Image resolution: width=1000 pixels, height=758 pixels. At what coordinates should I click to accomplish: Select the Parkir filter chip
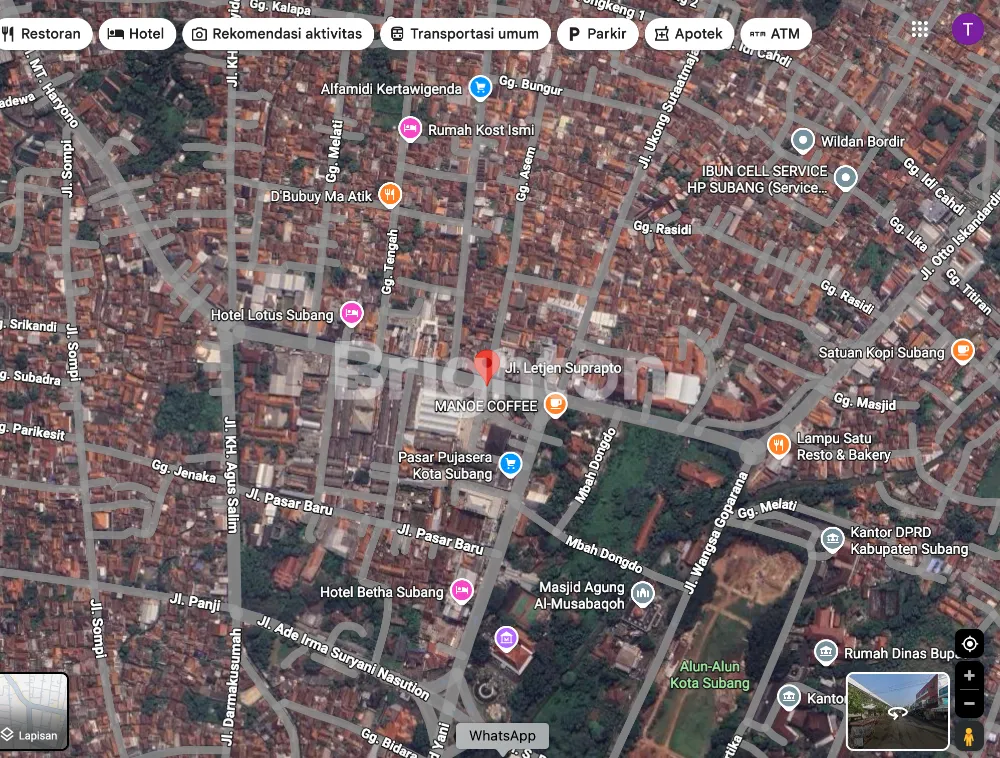click(597, 34)
